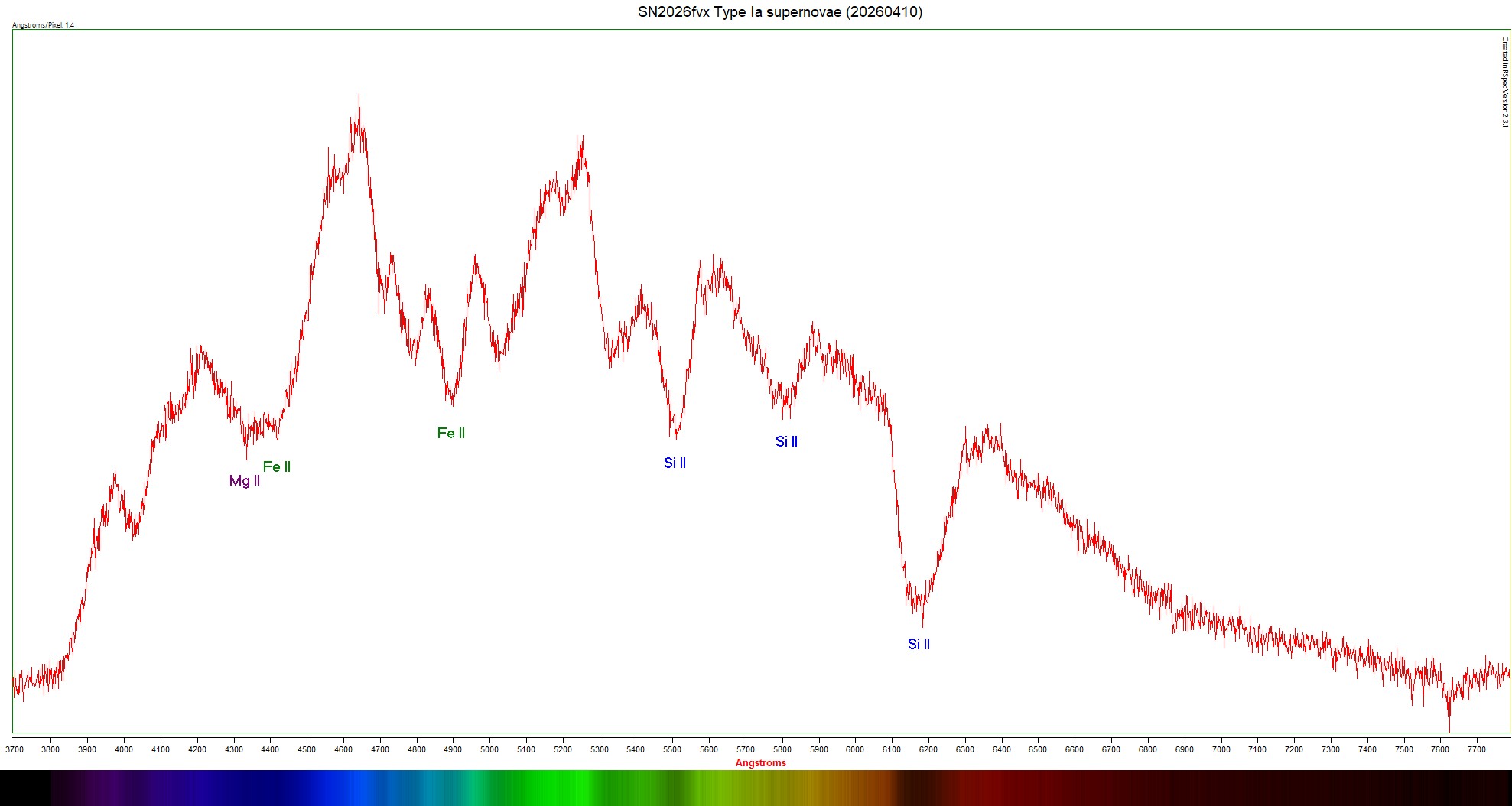Click the Si II label near 5800 Angstroms
The image size is (1512, 806).
point(786,441)
